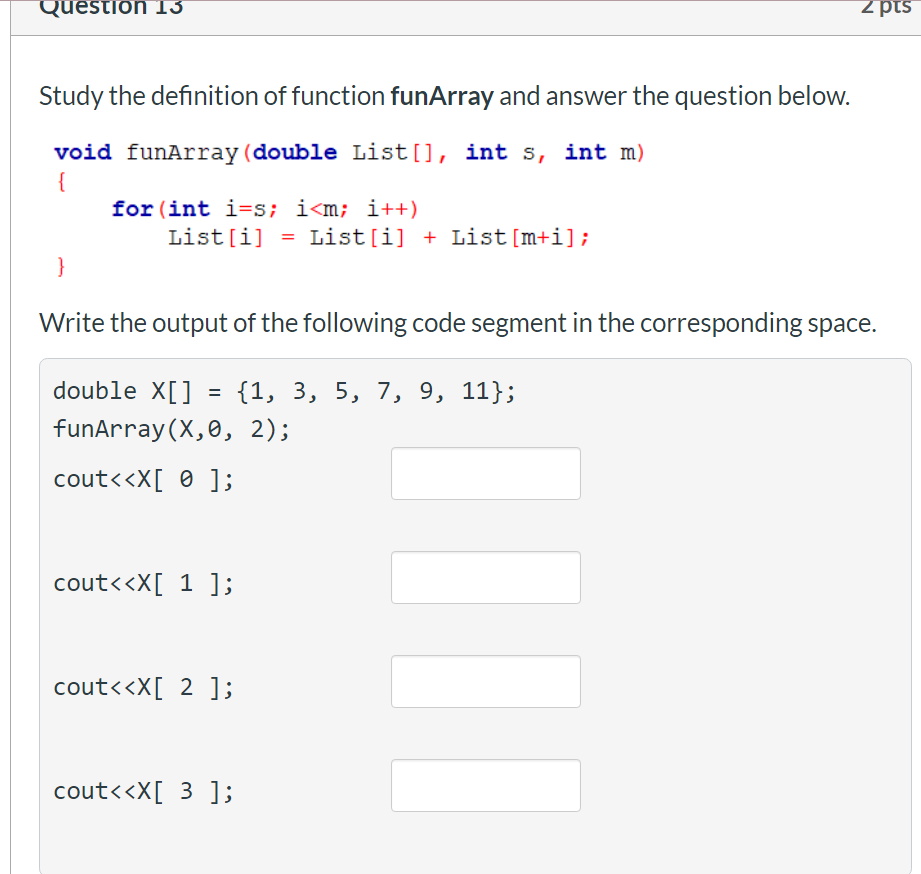The width and height of the screenshot is (921, 874).
Task: Click the answer box for X[ 2 ]
Action: click(x=485, y=681)
